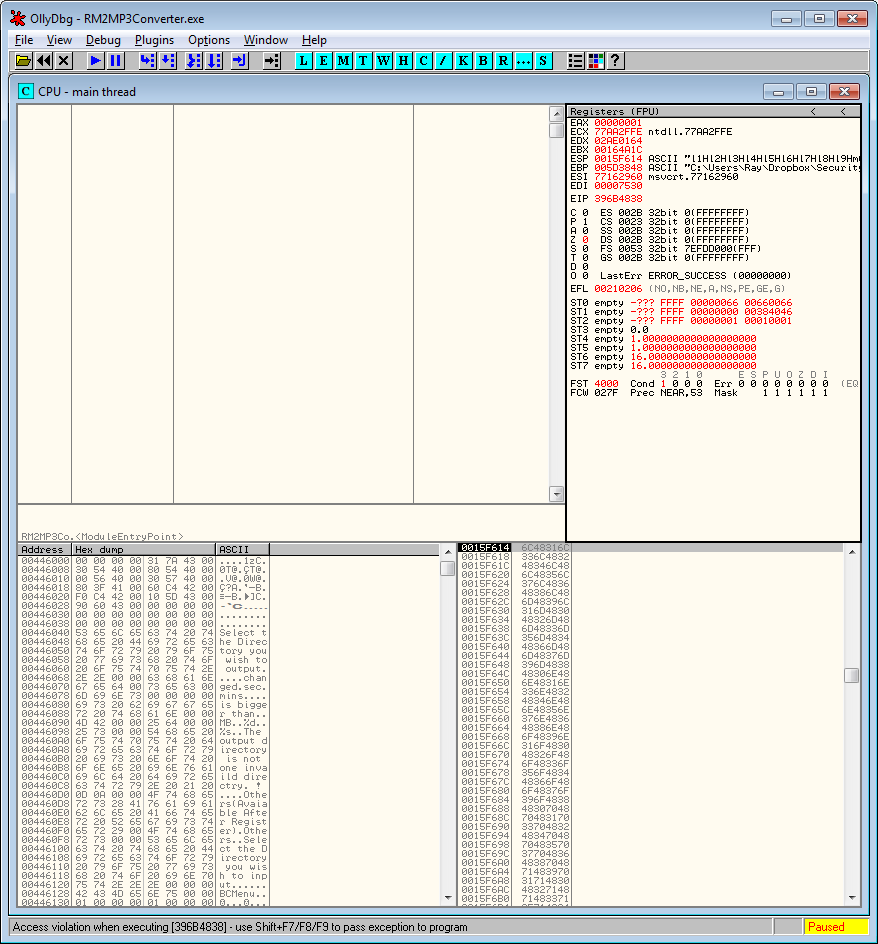Open Memory map with M button
This screenshot has height=944, width=878.
[x=343, y=61]
